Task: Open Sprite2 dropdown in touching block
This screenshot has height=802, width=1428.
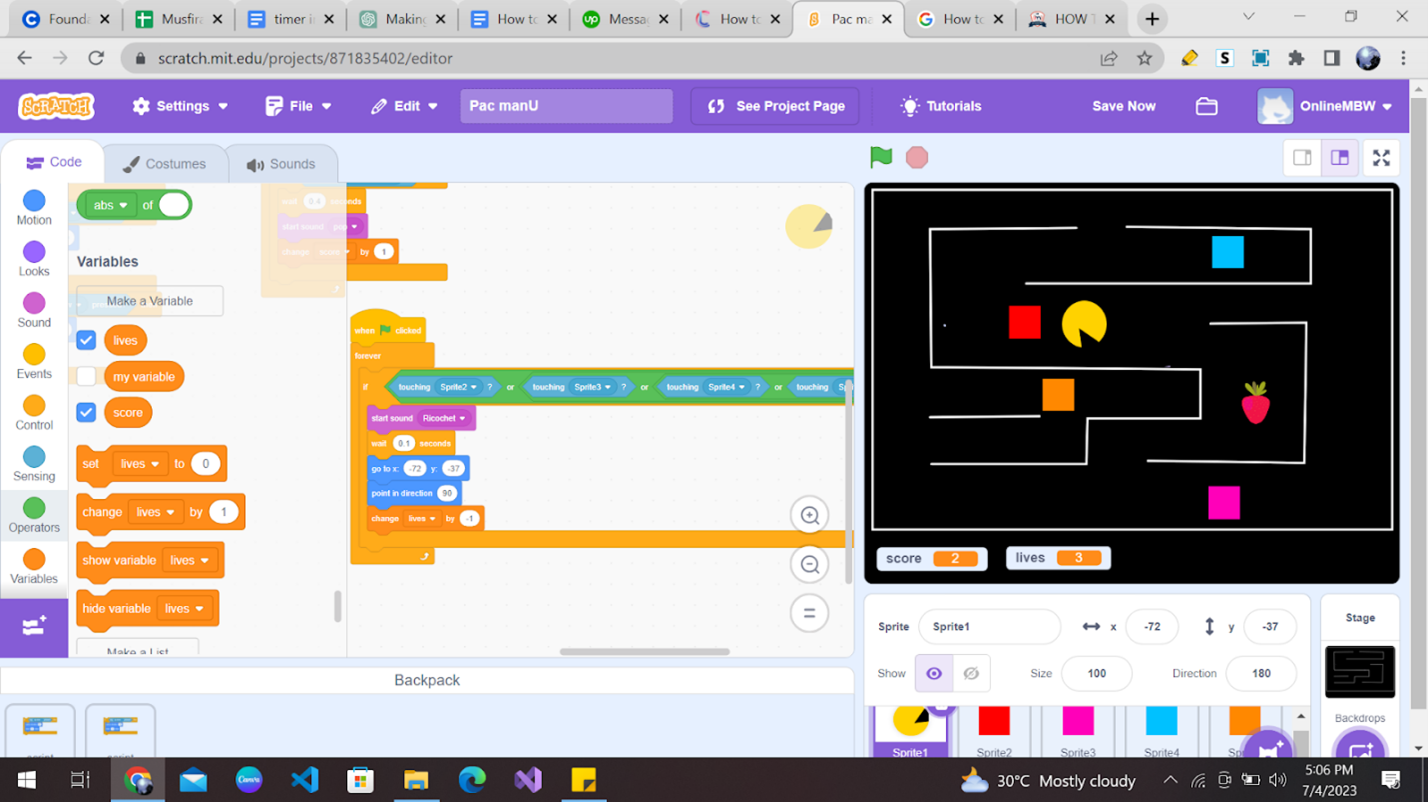Action: (x=459, y=387)
